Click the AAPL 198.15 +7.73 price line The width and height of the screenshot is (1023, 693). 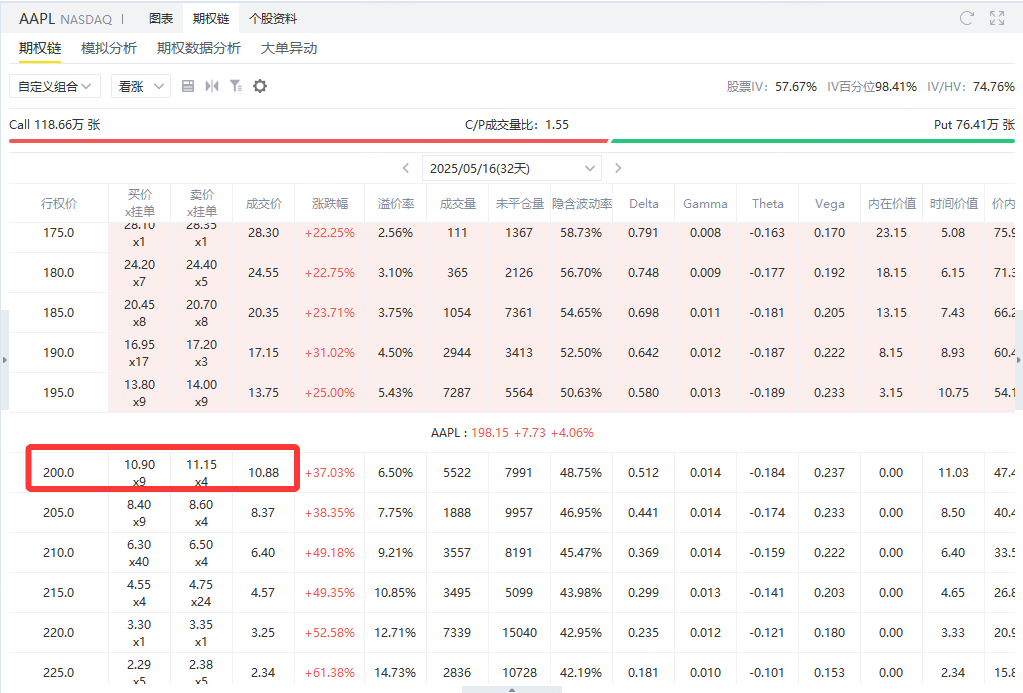pyautogui.click(x=512, y=433)
